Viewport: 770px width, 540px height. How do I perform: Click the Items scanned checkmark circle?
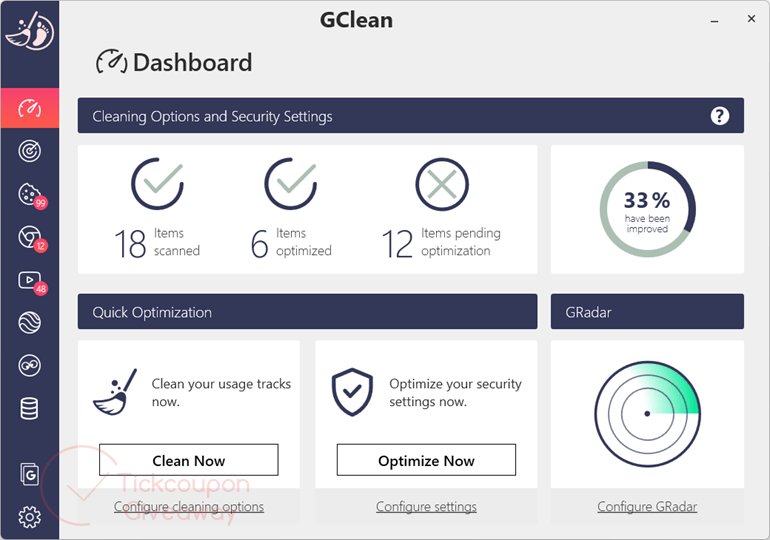[x=157, y=184]
